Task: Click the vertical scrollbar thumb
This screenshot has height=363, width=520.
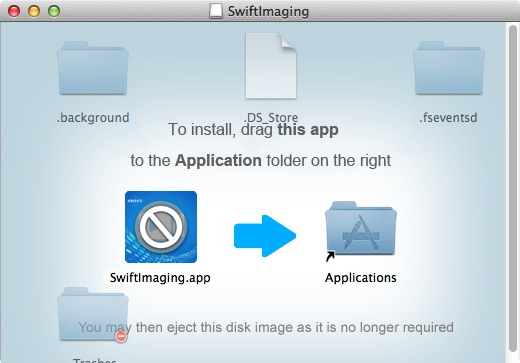Action: (x=513, y=188)
